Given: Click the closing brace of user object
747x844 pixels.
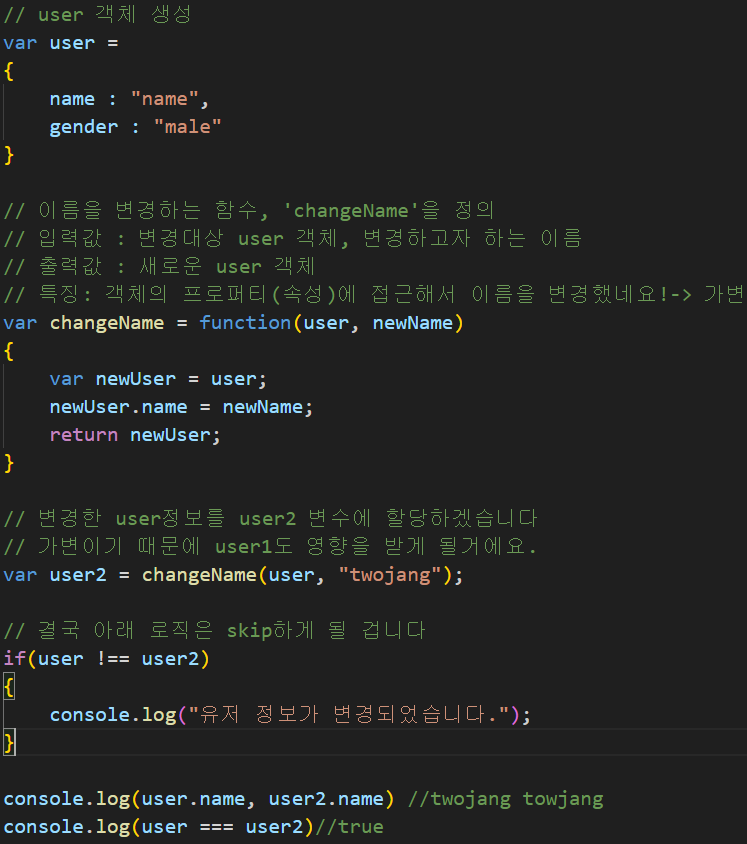Looking at the screenshot, I should click(9, 155).
